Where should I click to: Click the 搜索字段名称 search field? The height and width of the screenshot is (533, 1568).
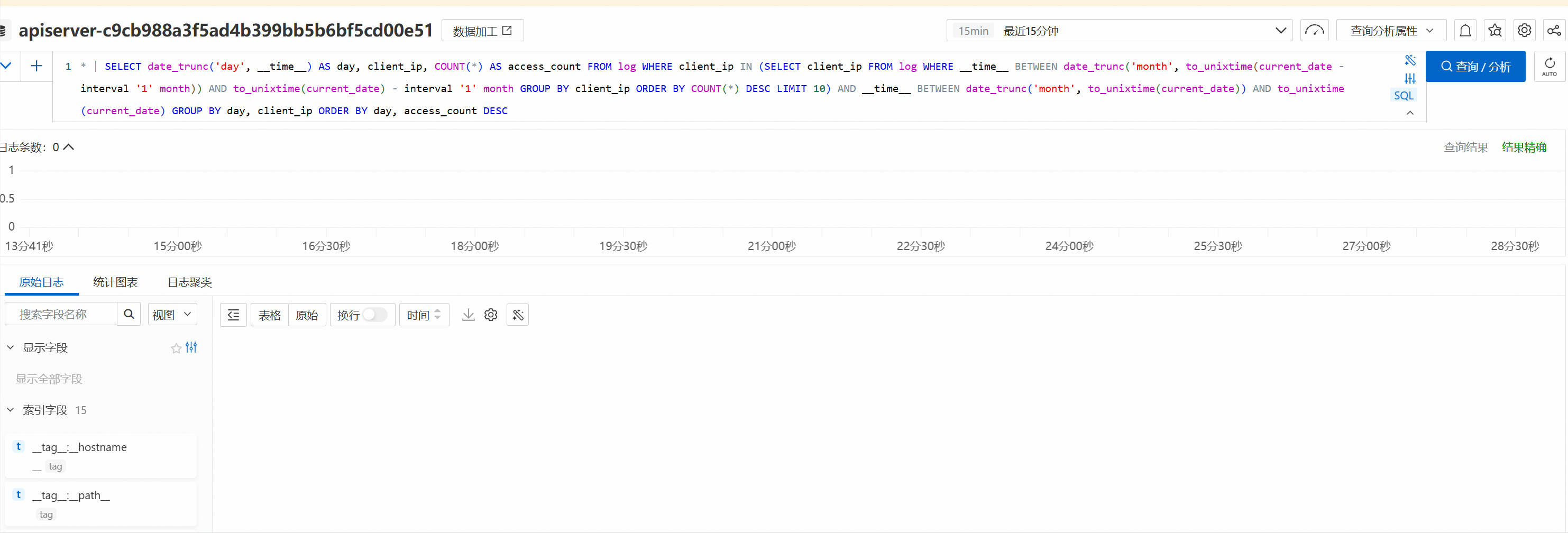click(x=61, y=314)
